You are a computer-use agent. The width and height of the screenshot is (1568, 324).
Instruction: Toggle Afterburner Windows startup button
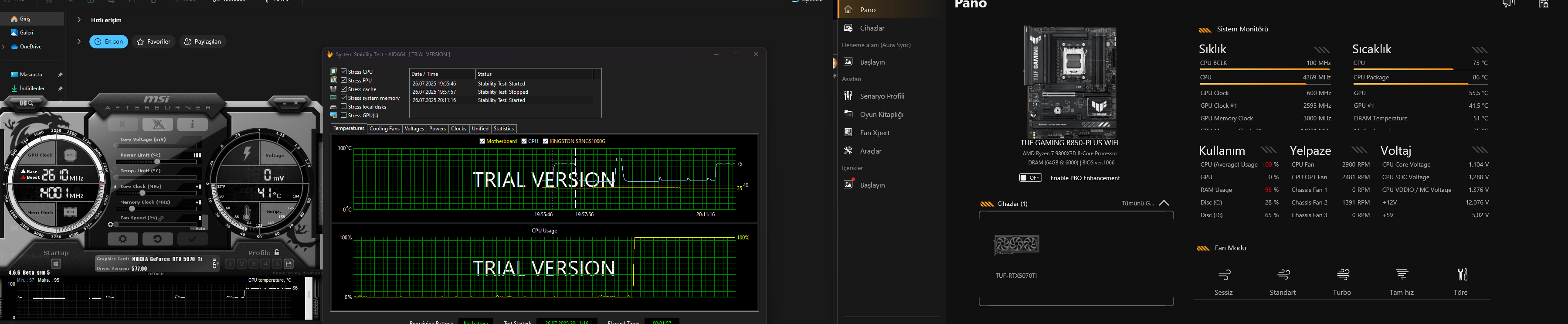[56, 264]
